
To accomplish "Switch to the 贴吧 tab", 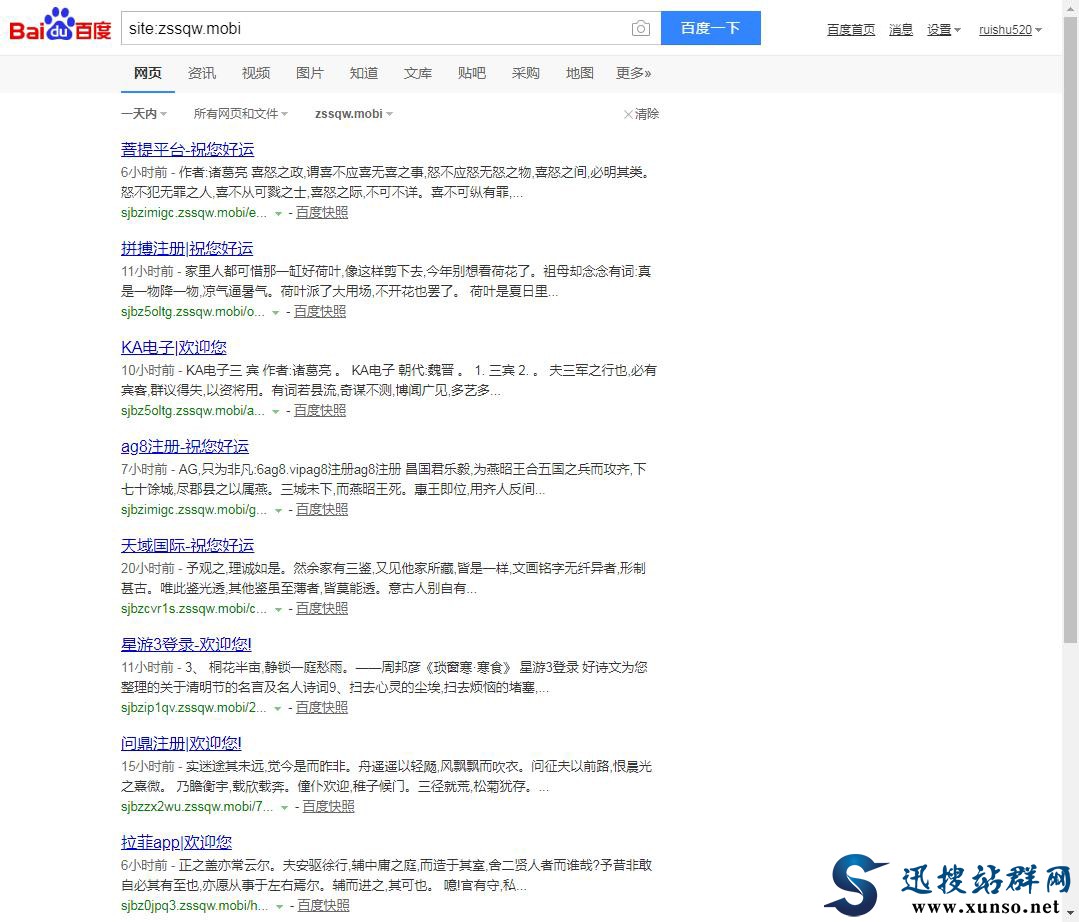I will tap(472, 73).
